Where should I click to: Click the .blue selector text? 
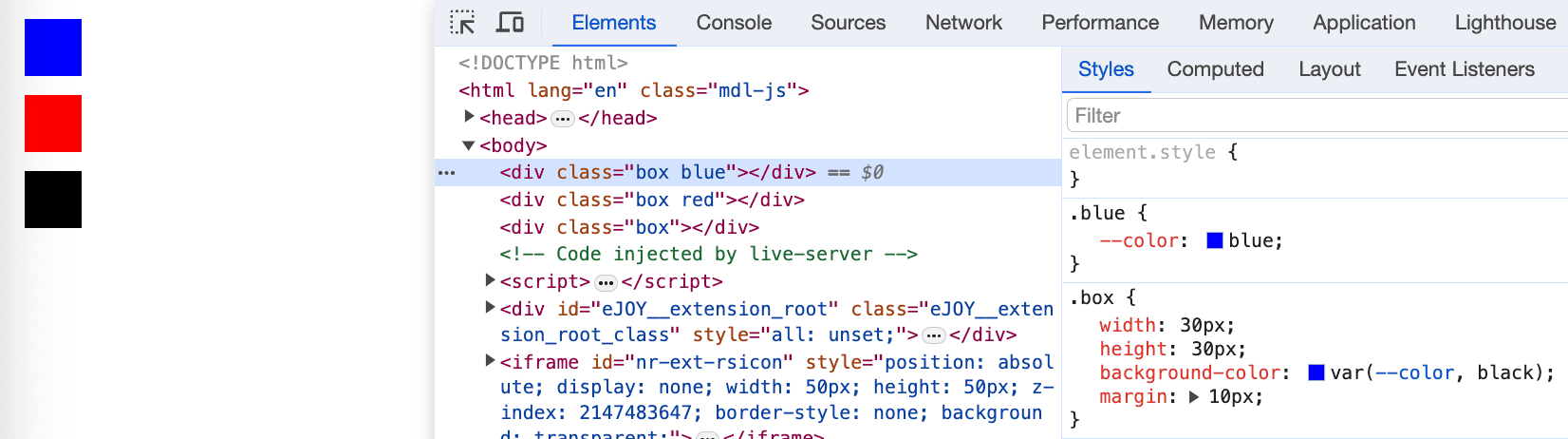tap(1097, 213)
